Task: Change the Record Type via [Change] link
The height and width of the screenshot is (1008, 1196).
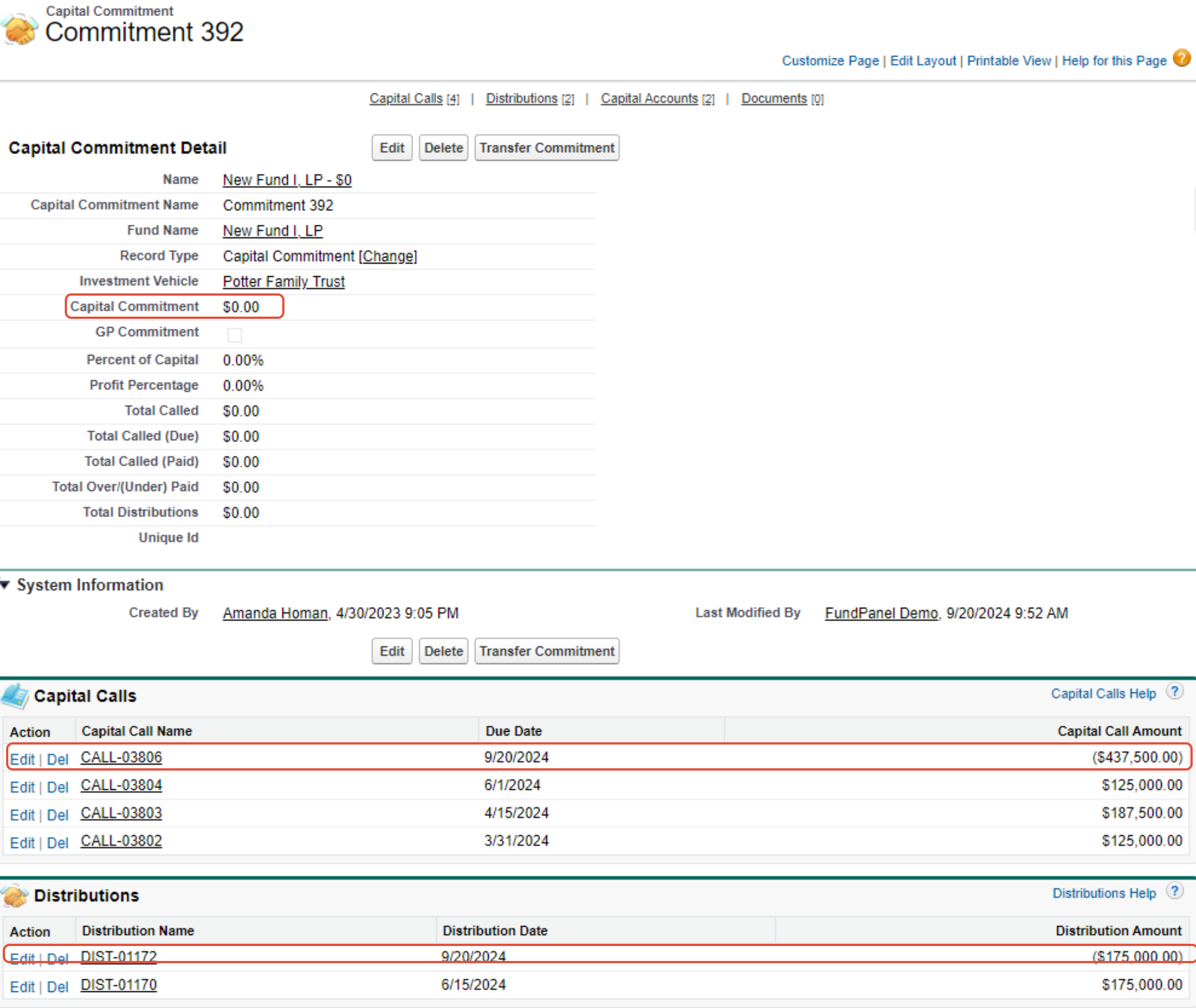Action: click(x=388, y=256)
